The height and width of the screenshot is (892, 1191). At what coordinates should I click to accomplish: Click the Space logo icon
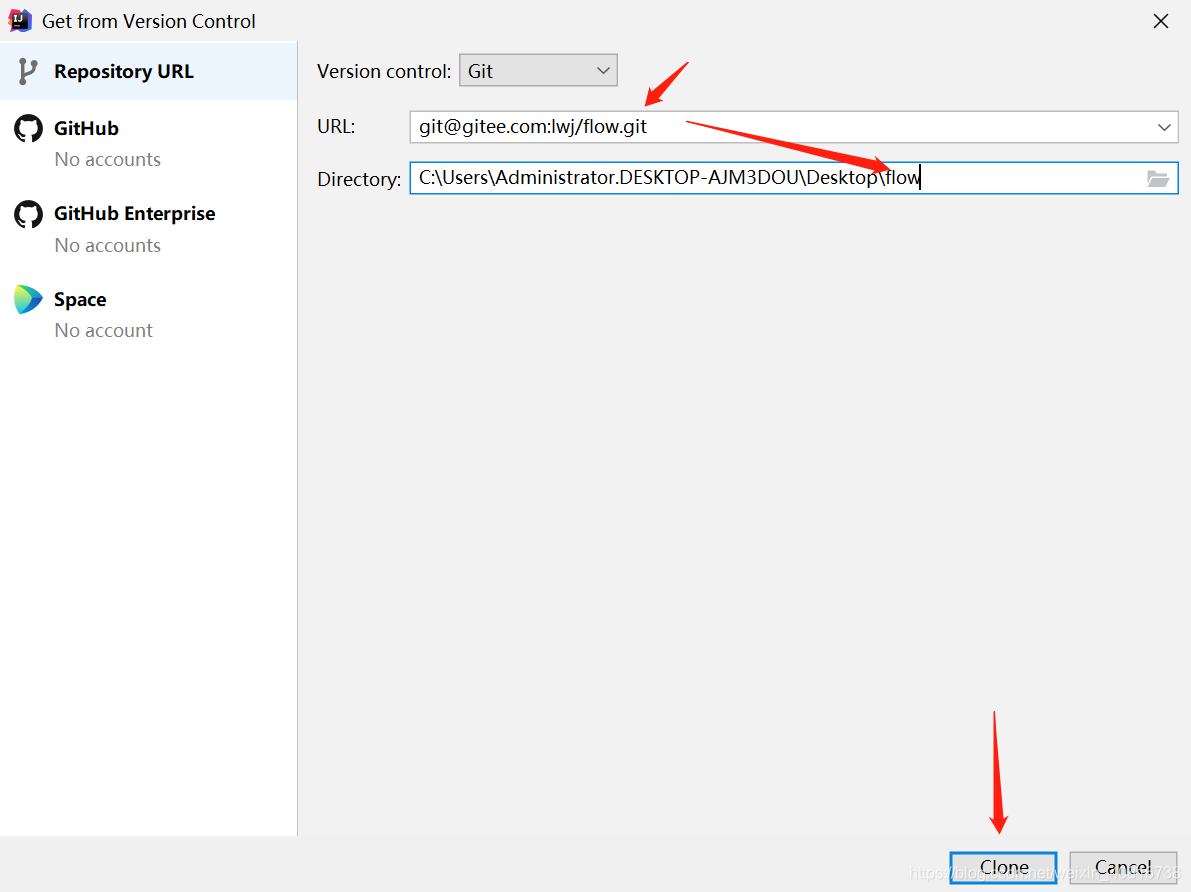tap(28, 299)
